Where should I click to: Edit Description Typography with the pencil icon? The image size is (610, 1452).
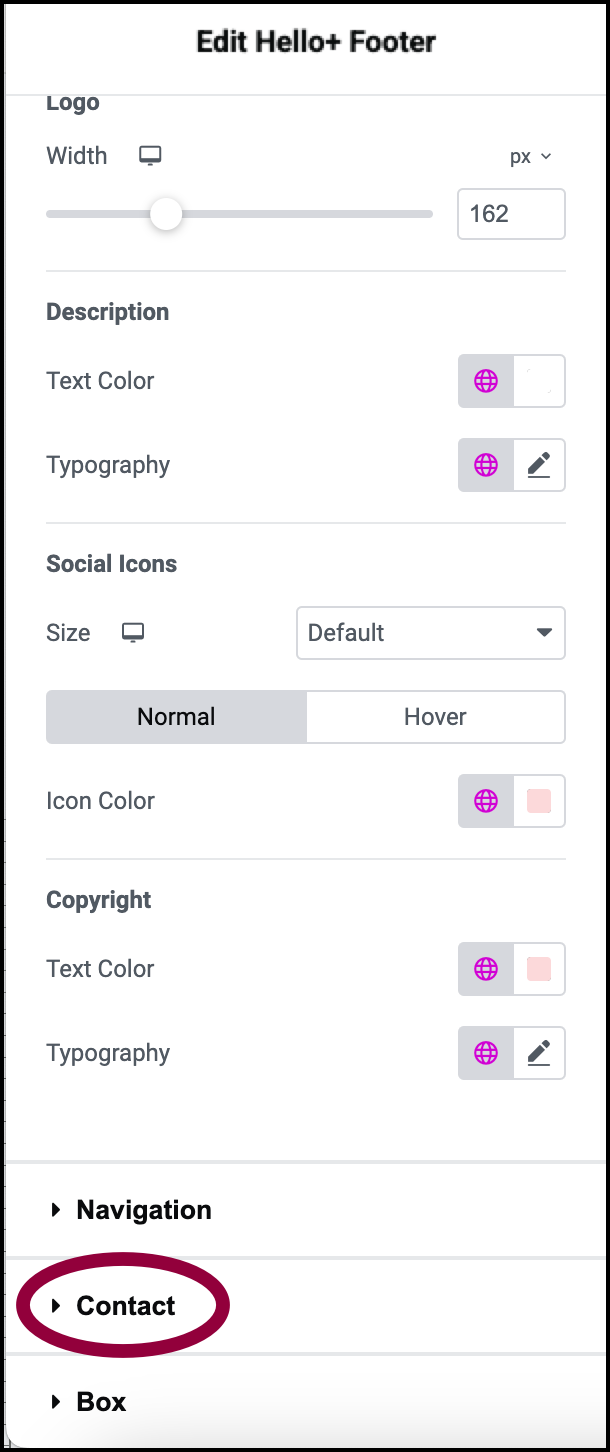(539, 465)
